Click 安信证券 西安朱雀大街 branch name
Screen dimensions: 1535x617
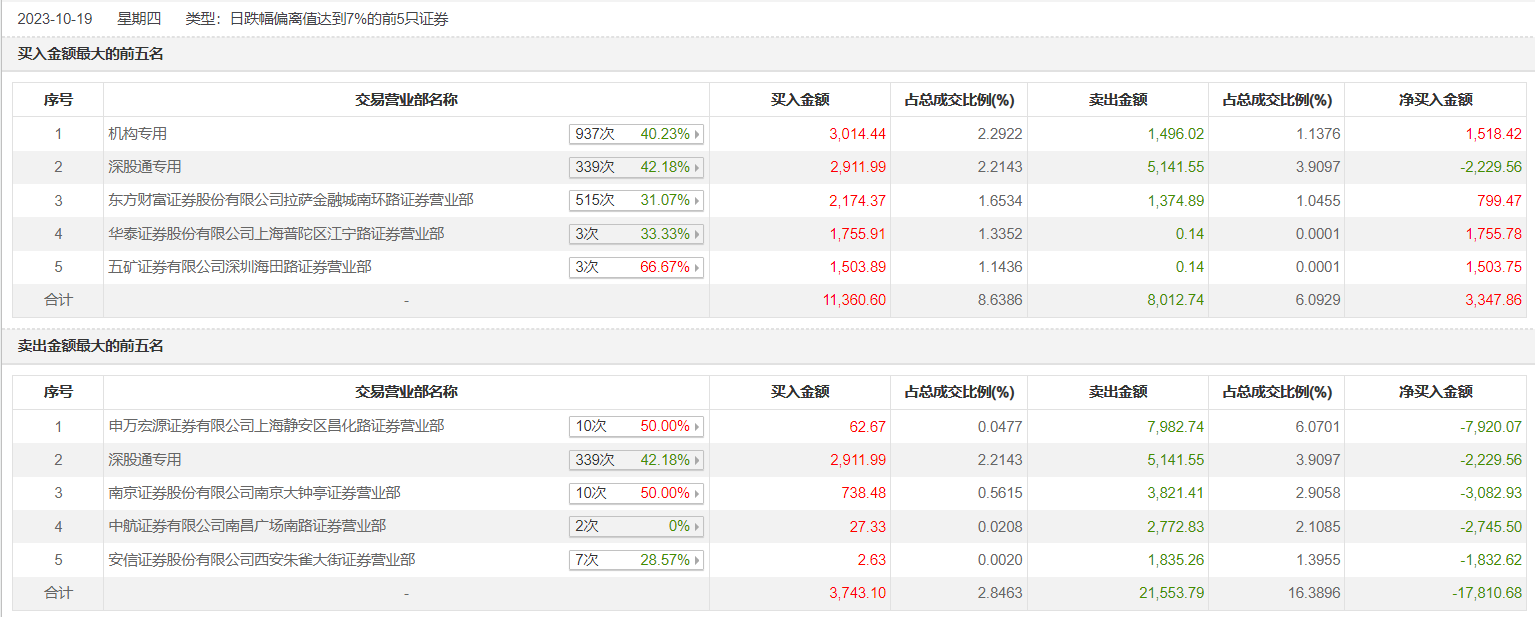pyautogui.click(x=261, y=560)
